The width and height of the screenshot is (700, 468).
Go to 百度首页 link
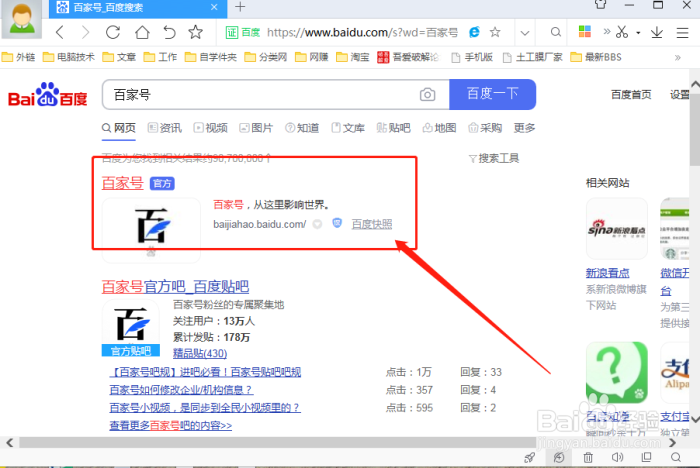(631, 95)
